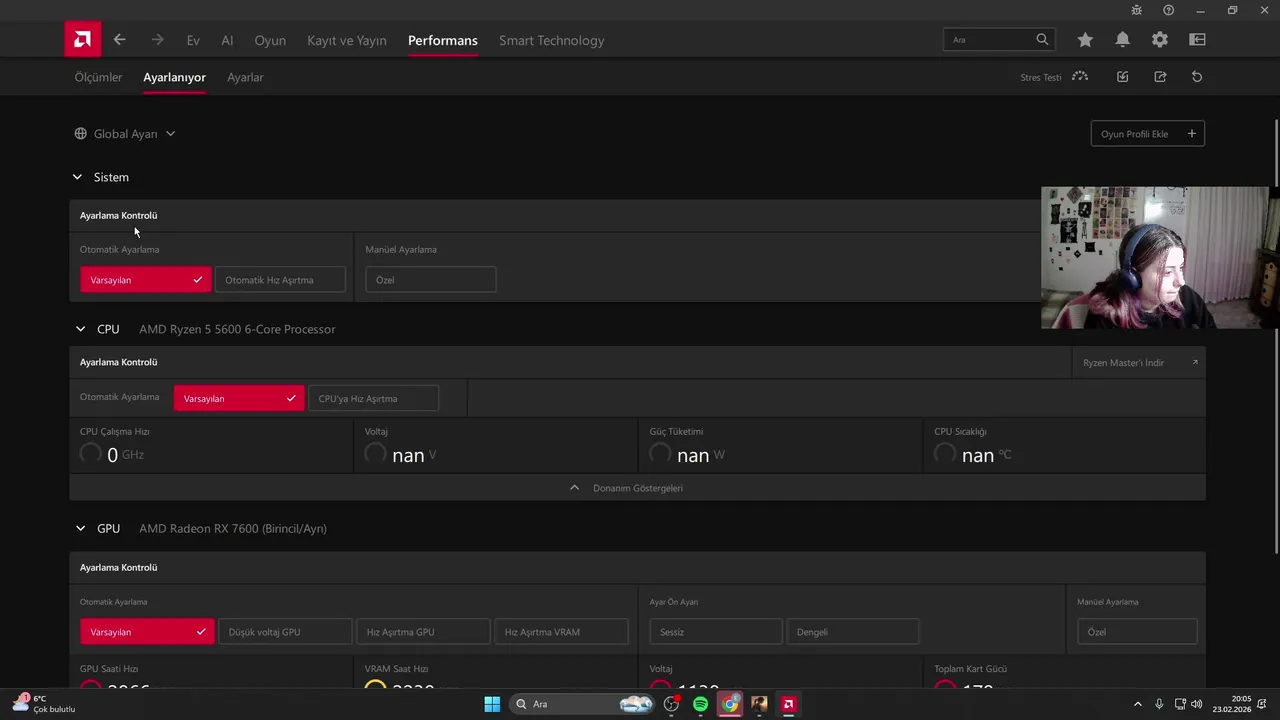Click the bug report icon in title bar
Image resolution: width=1280 pixels, height=720 pixels.
pyautogui.click(x=1136, y=10)
